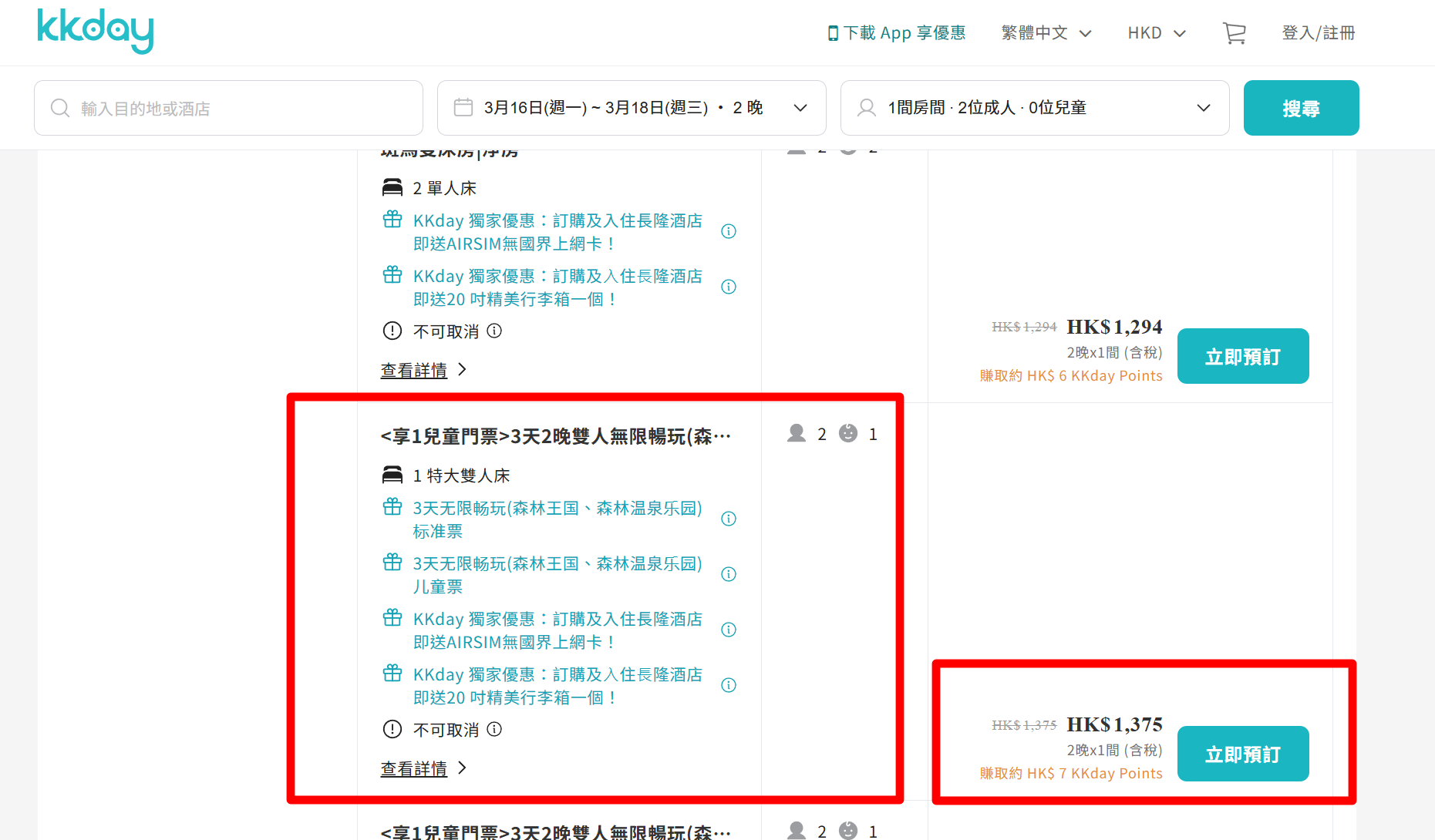
Task: Expand the date range selector 3月16日~3月18日
Action: [x=631, y=108]
